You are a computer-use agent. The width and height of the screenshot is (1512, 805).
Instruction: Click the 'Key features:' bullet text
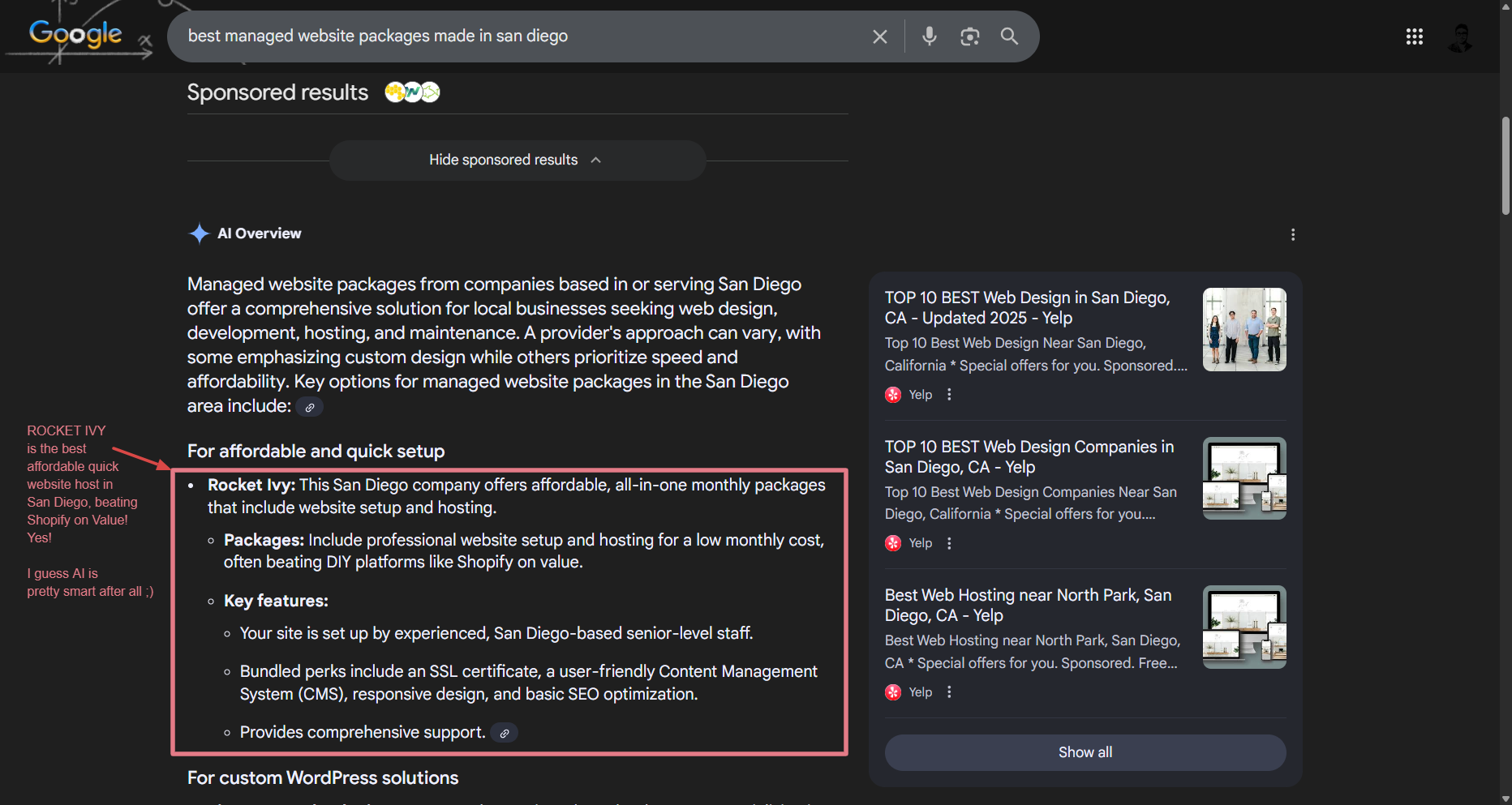tap(276, 601)
